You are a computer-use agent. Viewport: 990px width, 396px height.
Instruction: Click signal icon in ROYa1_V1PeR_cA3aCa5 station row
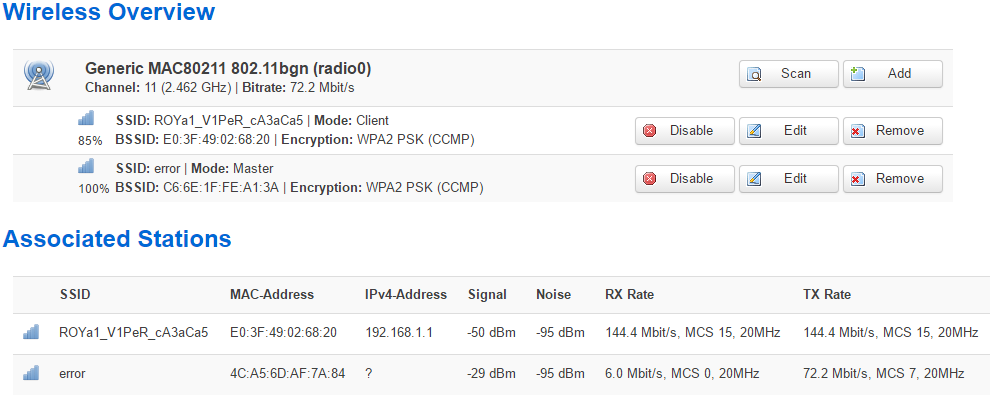click(31, 331)
